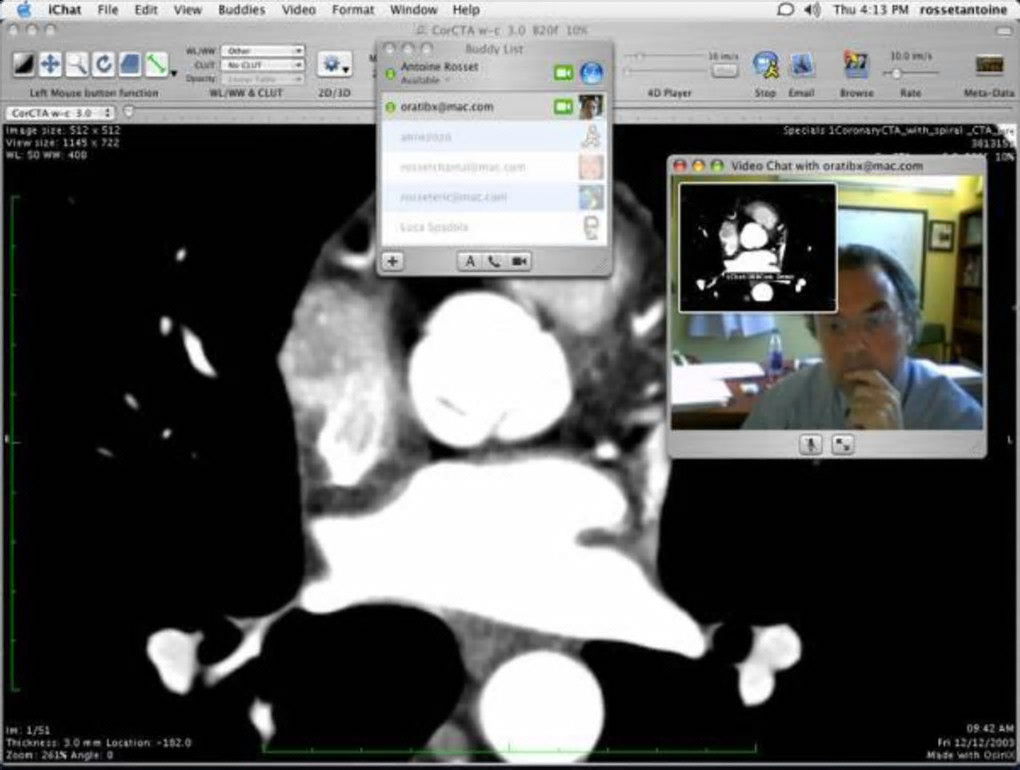Open the WL/WW preset dropdown
The height and width of the screenshot is (770, 1020).
[x=263, y=50]
